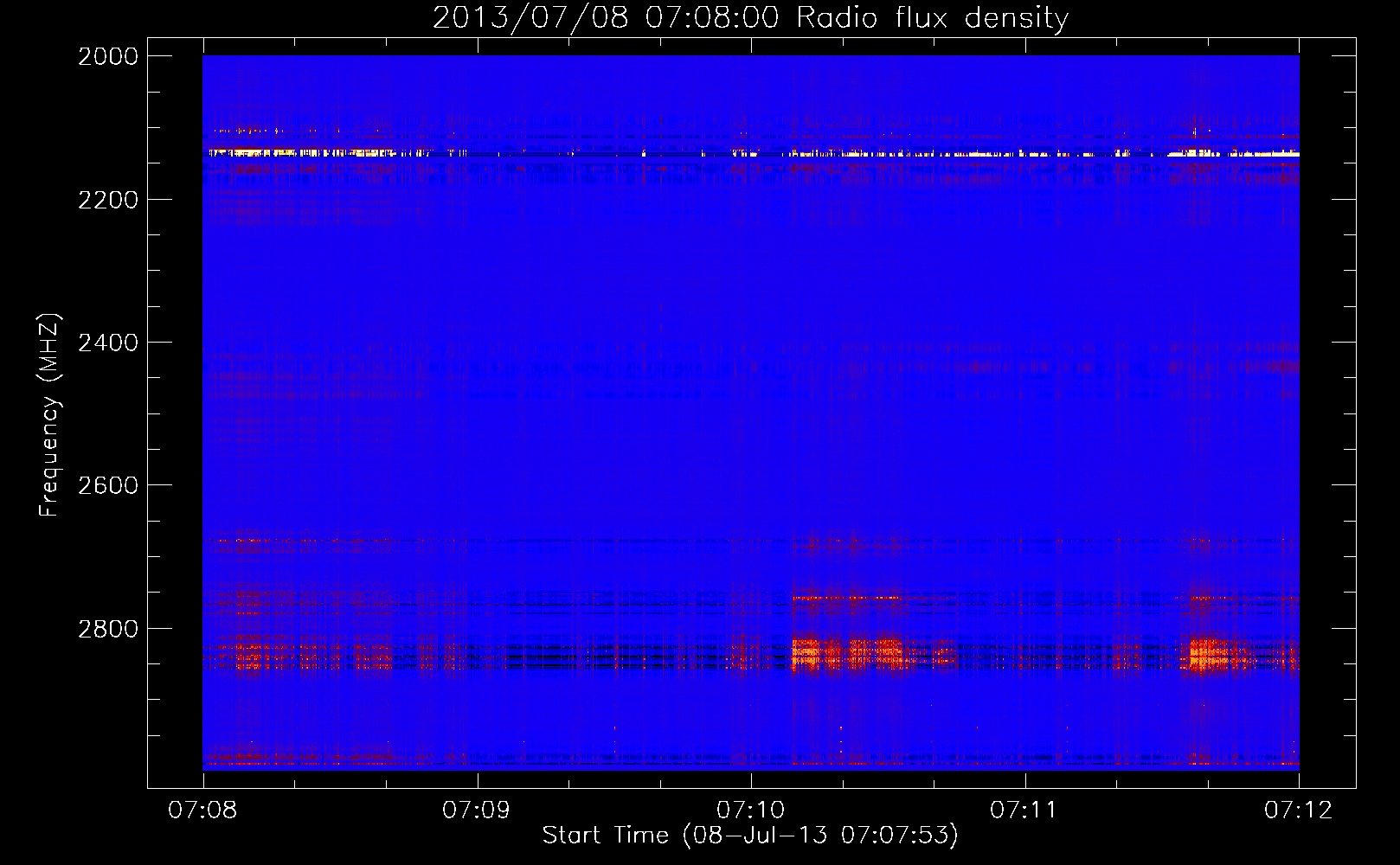Select the 2200 frequency axis label
The image size is (1400, 865).
point(108,200)
